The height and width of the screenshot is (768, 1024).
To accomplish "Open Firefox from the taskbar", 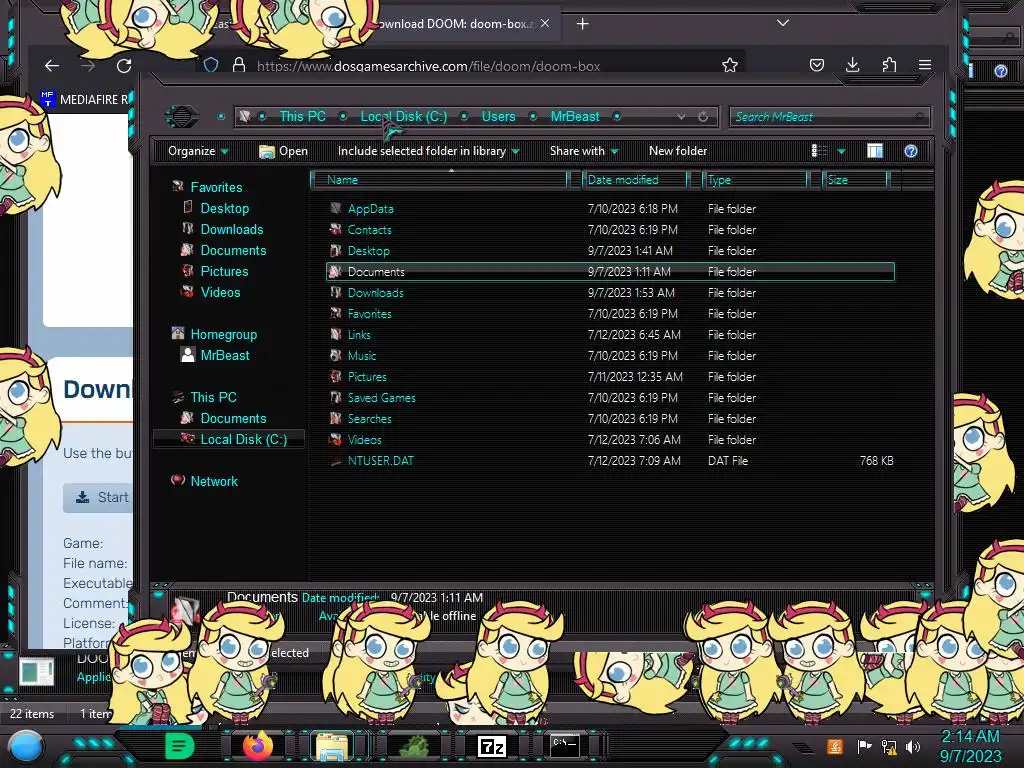I will coord(257,745).
